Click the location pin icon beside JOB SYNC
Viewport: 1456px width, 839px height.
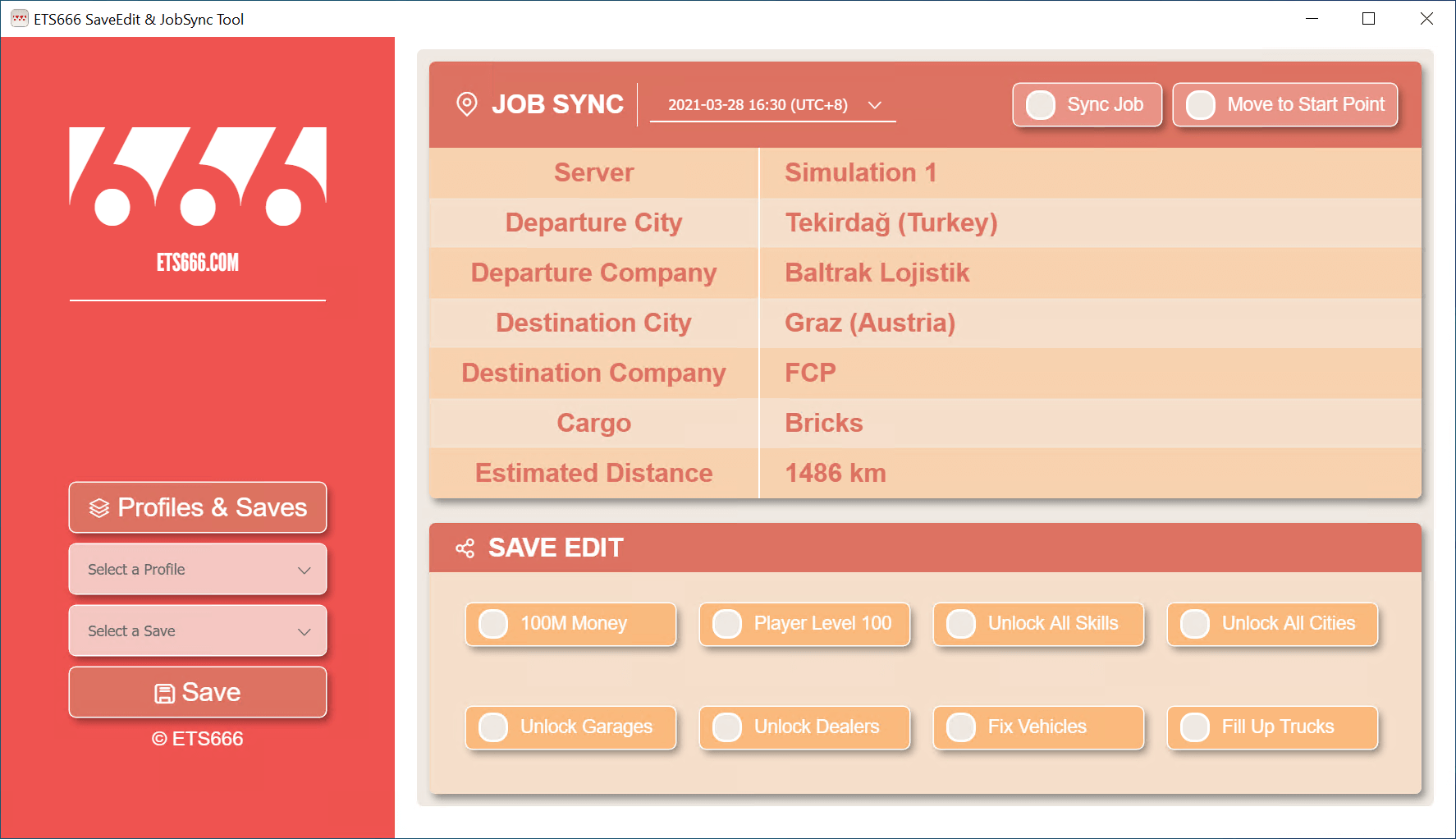(467, 104)
